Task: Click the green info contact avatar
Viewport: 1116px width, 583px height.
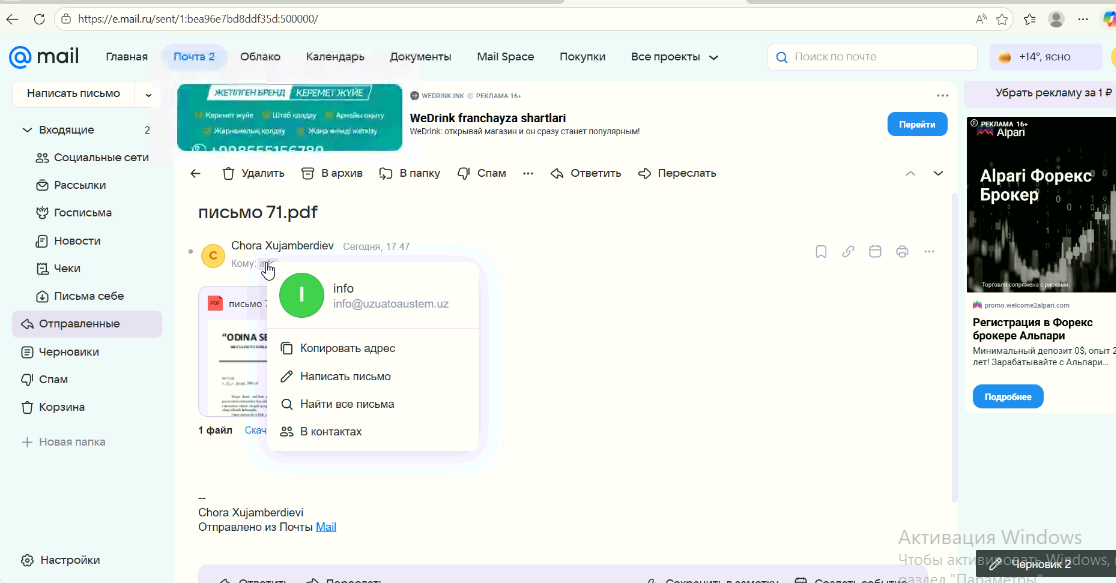Action: (x=301, y=295)
